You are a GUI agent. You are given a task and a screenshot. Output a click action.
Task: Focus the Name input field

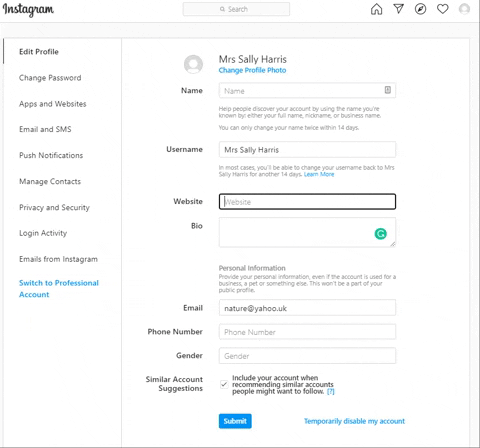tap(307, 90)
